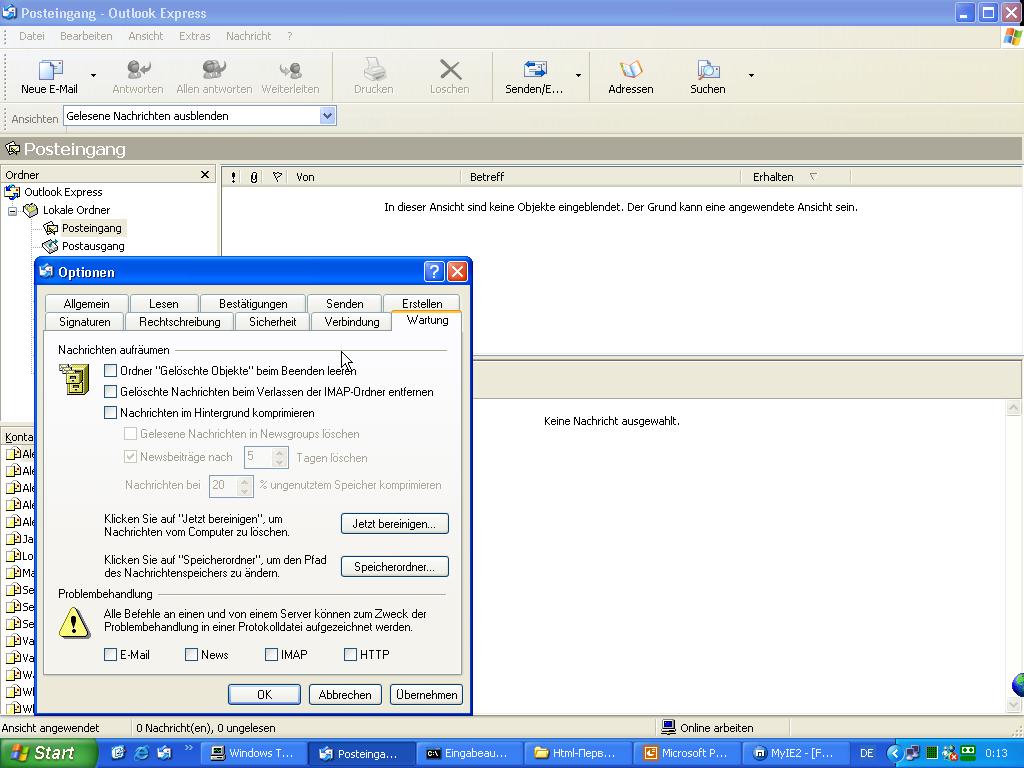Close the Ordner pane with X
Screen dimensions: 1024x768
205,174
